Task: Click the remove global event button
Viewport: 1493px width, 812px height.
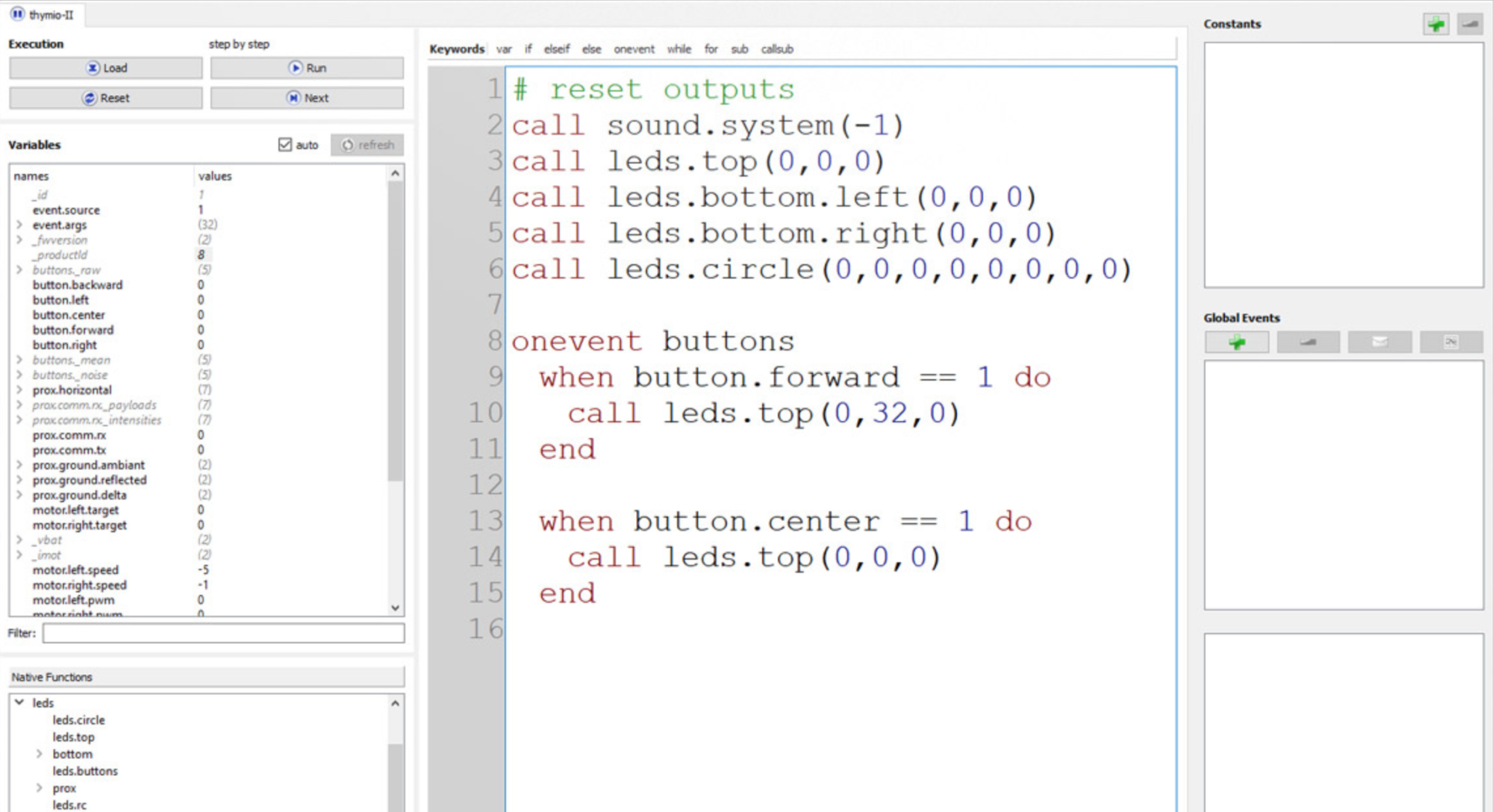Action: point(1308,343)
